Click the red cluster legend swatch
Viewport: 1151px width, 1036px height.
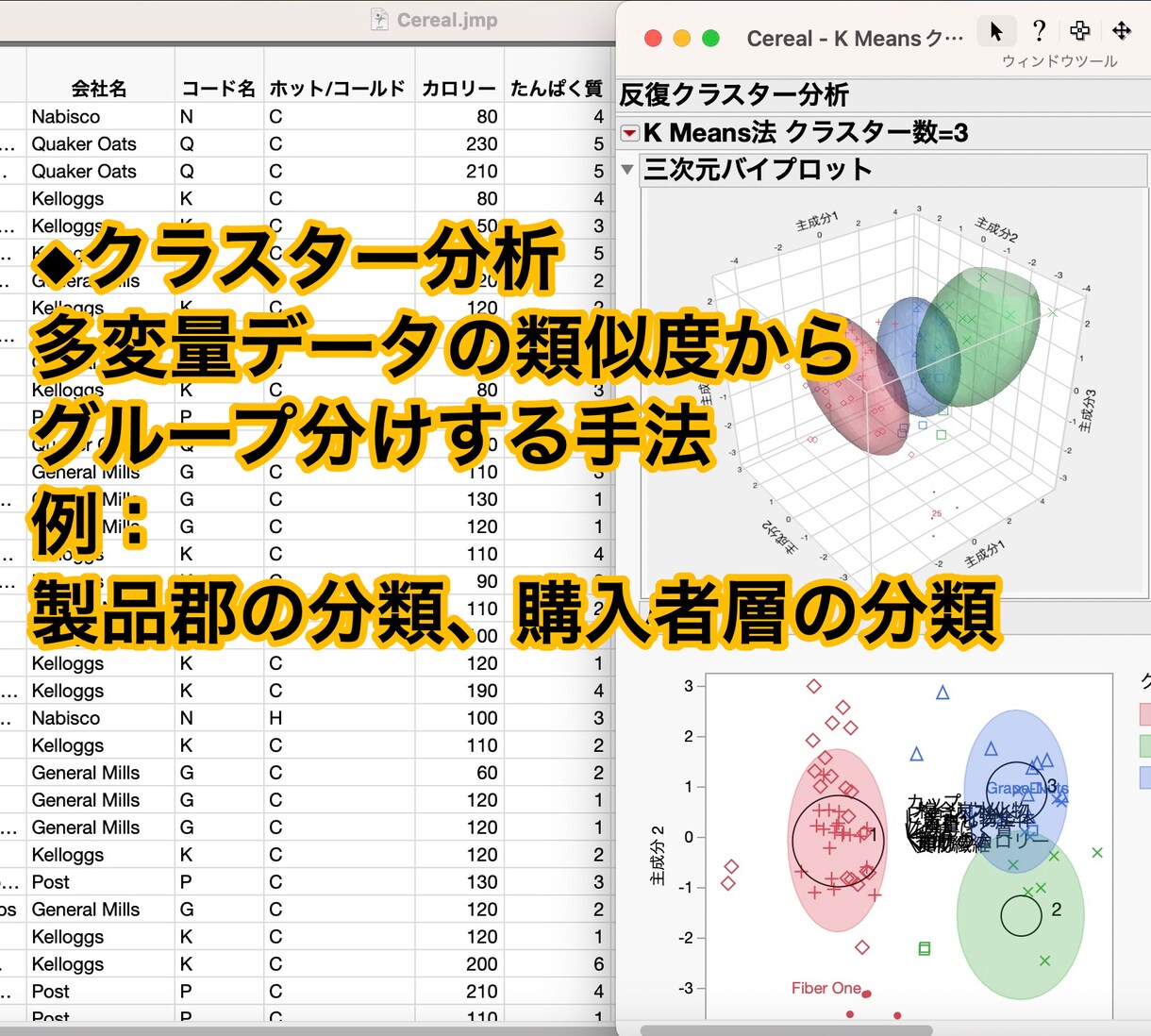point(1145,714)
